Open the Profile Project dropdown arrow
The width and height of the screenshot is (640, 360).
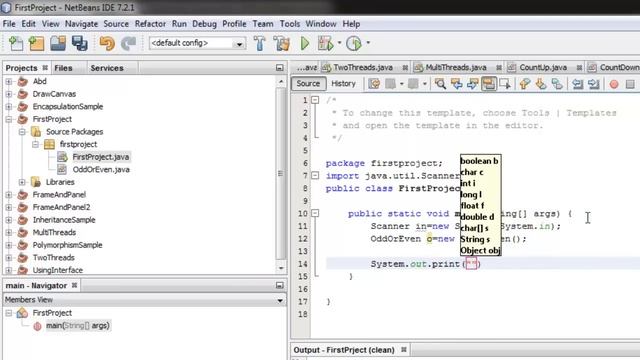point(368,43)
